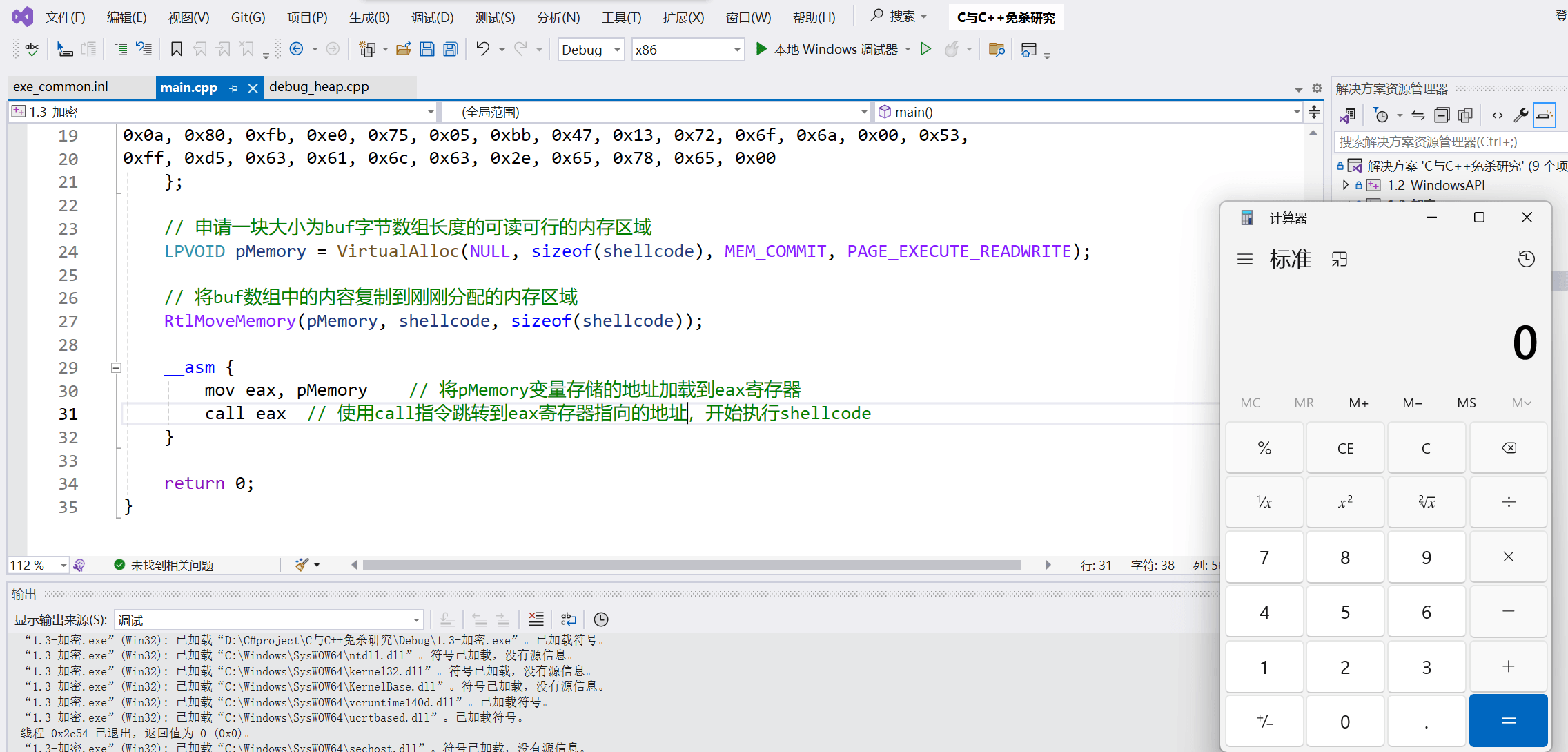Clear all output with the clear icon
The width and height of the screenshot is (1568, 752).
(536, 619)
